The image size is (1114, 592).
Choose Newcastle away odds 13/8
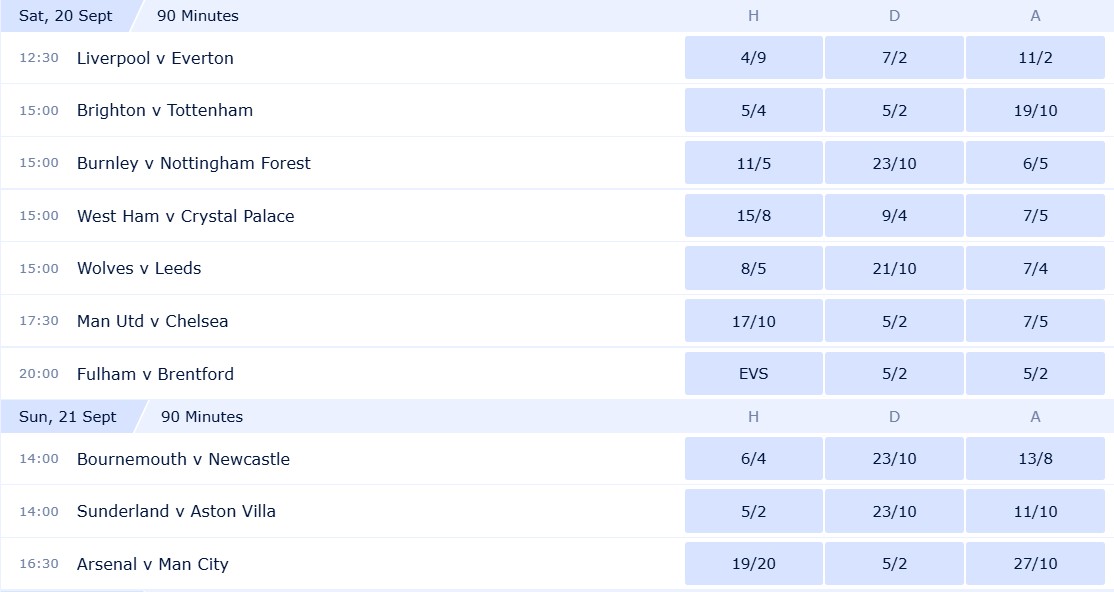[1035, 458]
